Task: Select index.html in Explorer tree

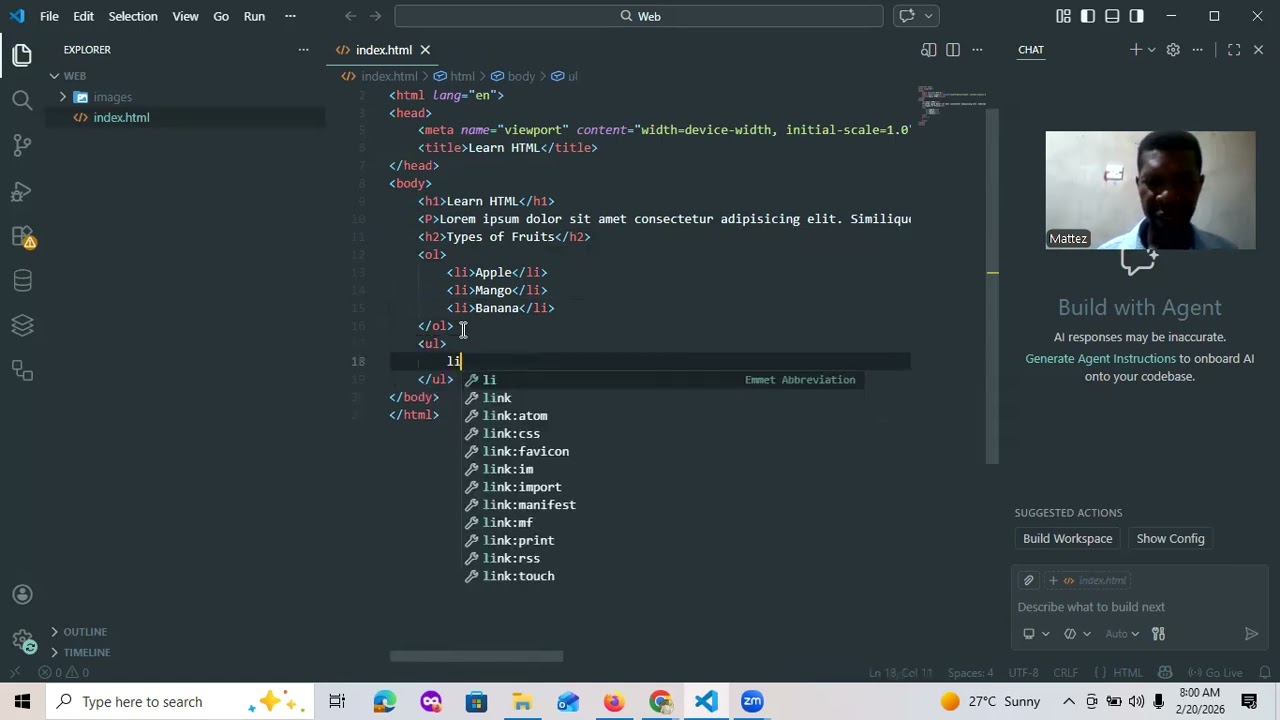Action: point(121,118)
